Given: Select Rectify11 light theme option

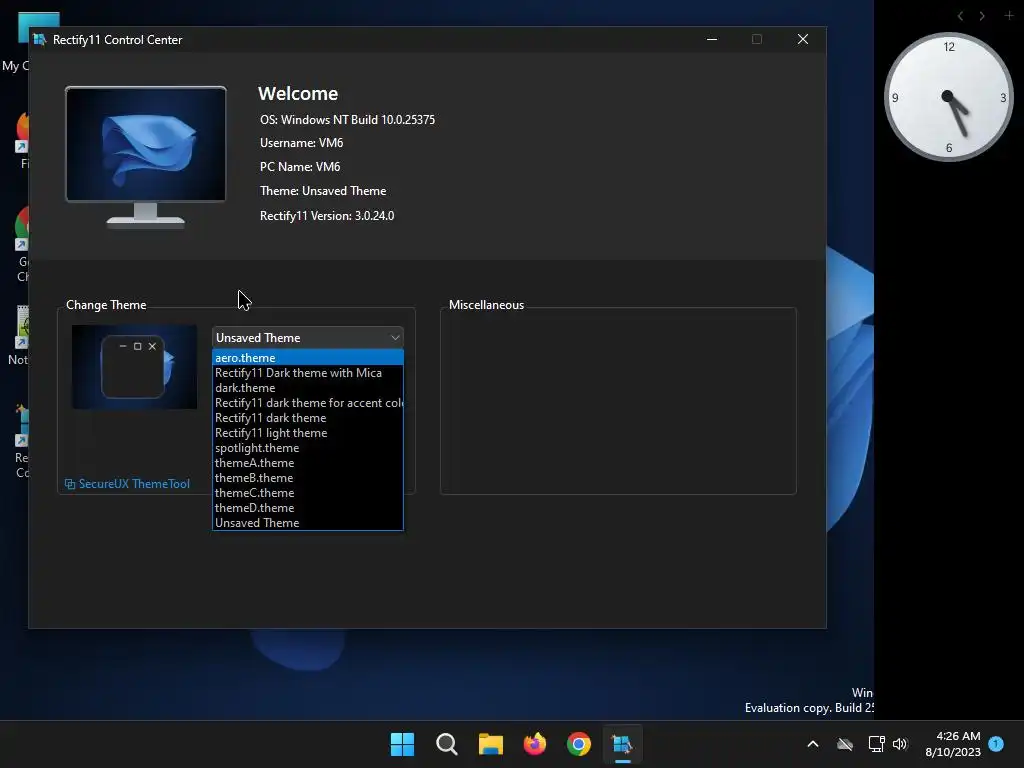Looking at the screenshot, I should [308, 433].
